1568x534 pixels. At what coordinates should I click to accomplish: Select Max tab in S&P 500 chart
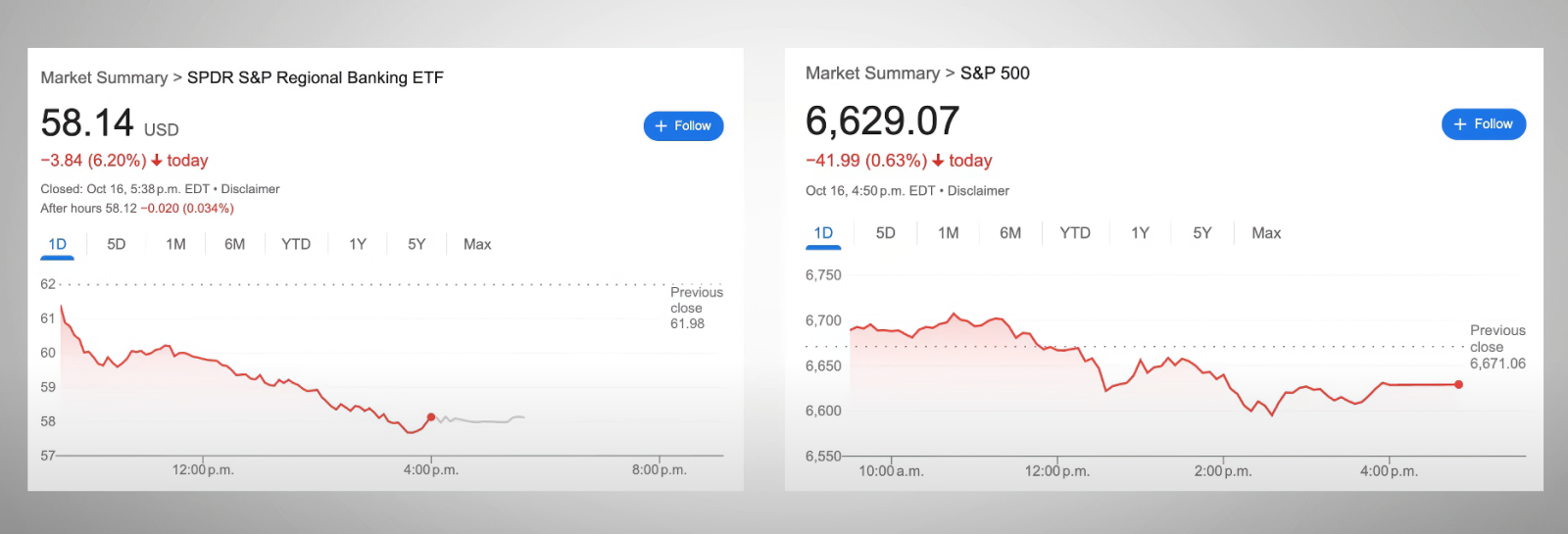[1266, 233]
